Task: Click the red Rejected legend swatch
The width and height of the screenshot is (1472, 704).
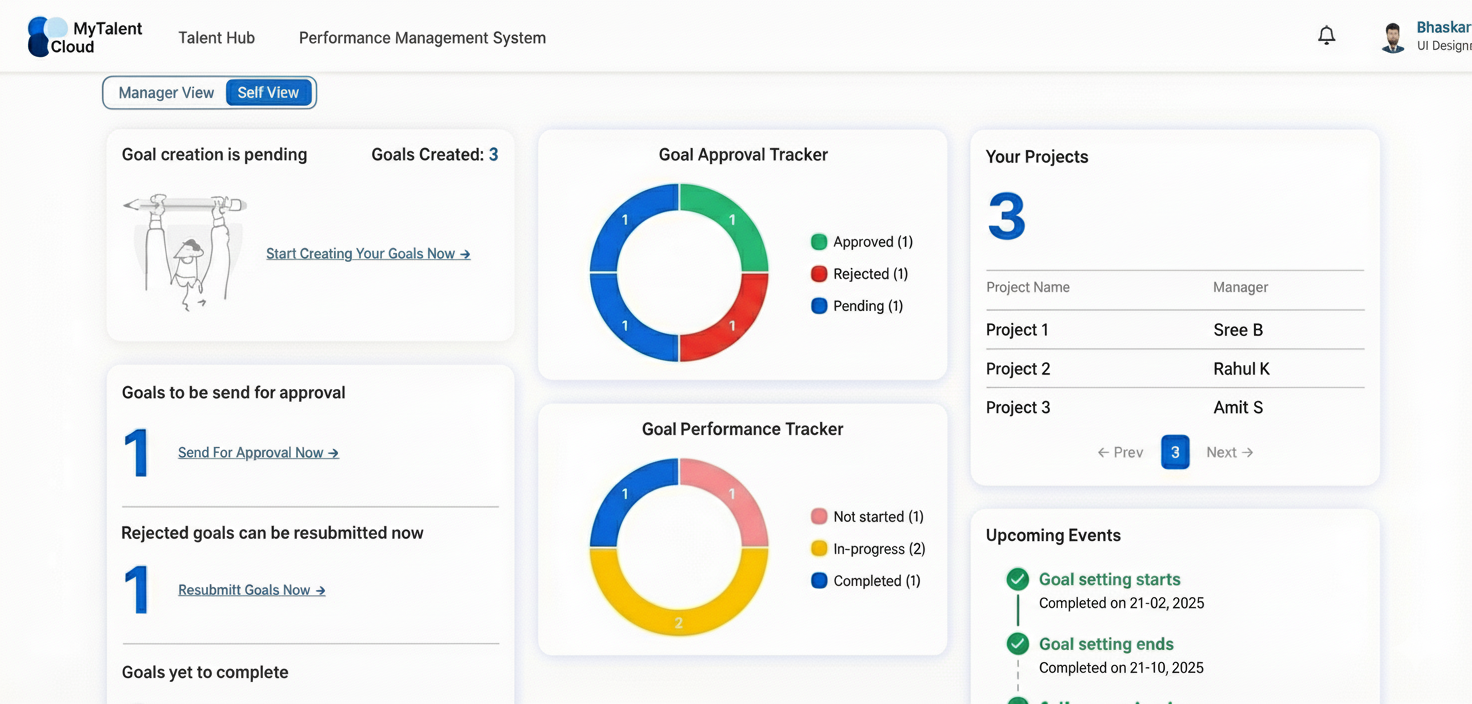Action: (819, 274)
